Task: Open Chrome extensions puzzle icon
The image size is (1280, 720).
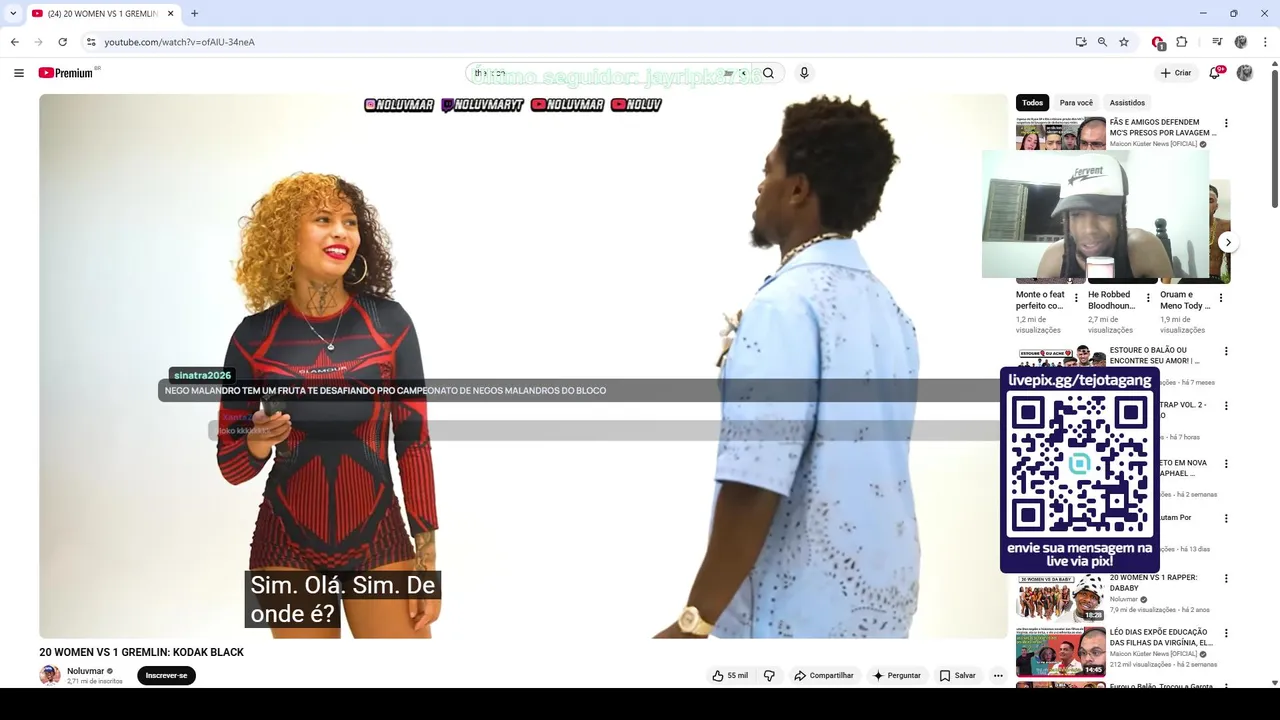Action: [1181, 42]
